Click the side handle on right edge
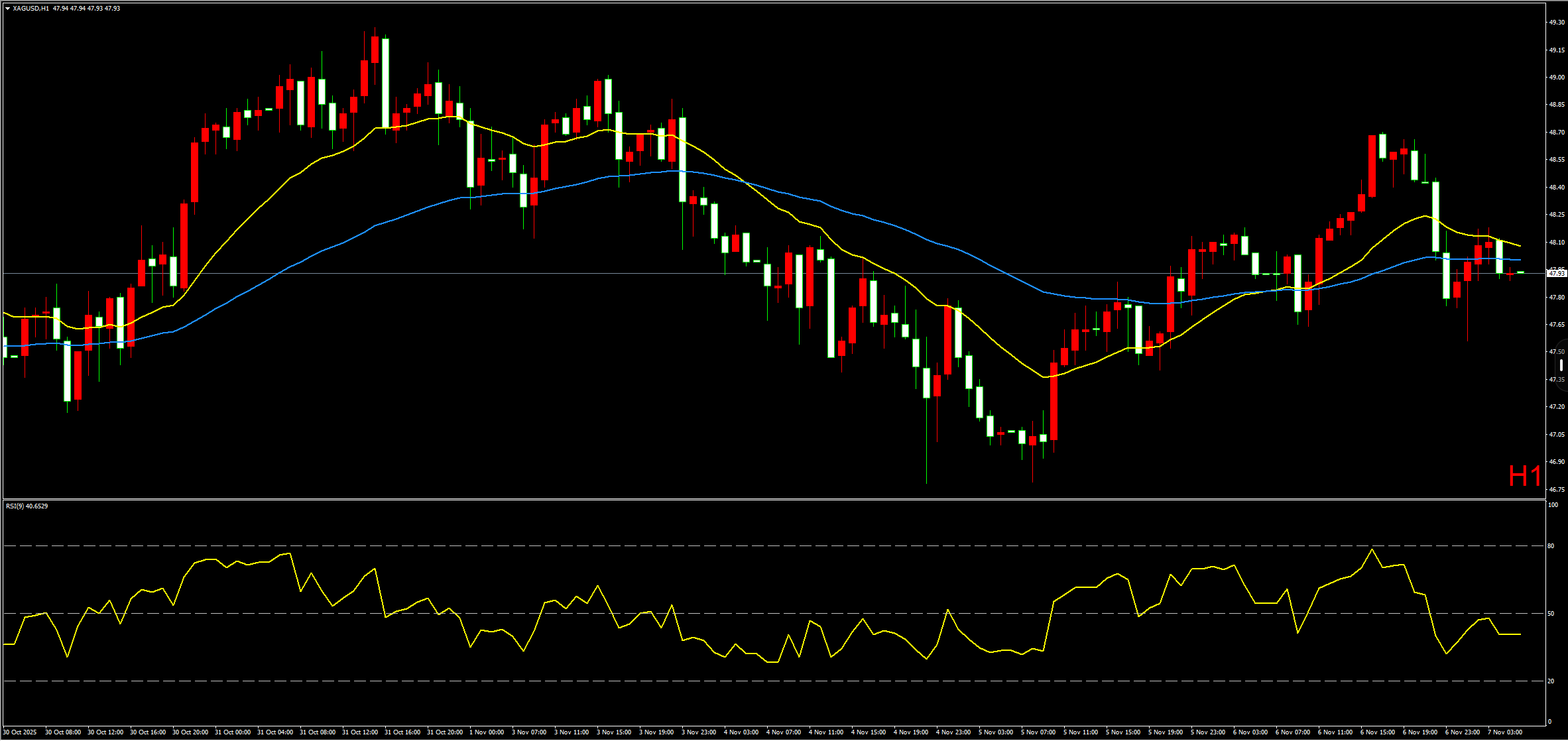Screen dimensions: 1568x741 pos(1561,365)
